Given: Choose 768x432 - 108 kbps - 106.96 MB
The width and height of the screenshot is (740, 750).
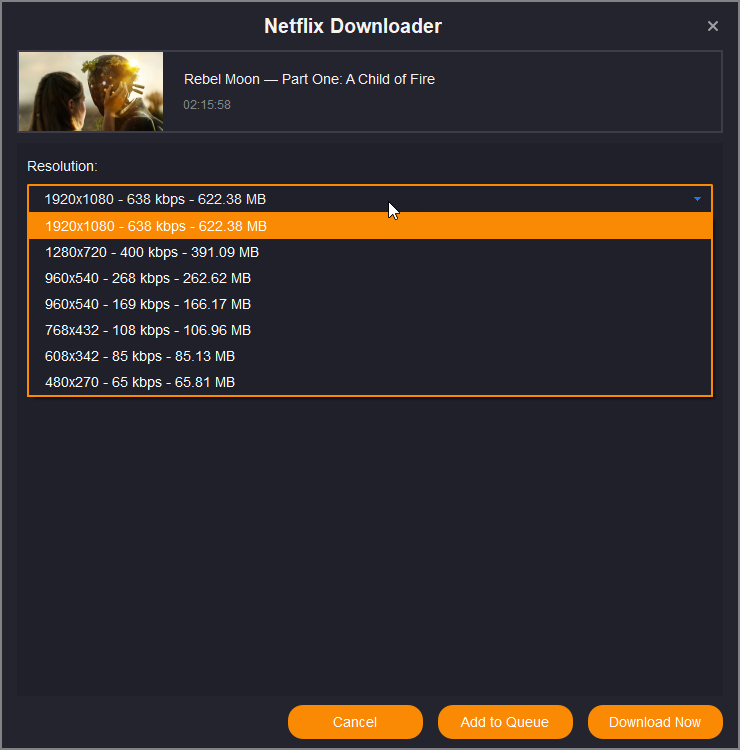Looking at the screenshot, I should 370,330.
